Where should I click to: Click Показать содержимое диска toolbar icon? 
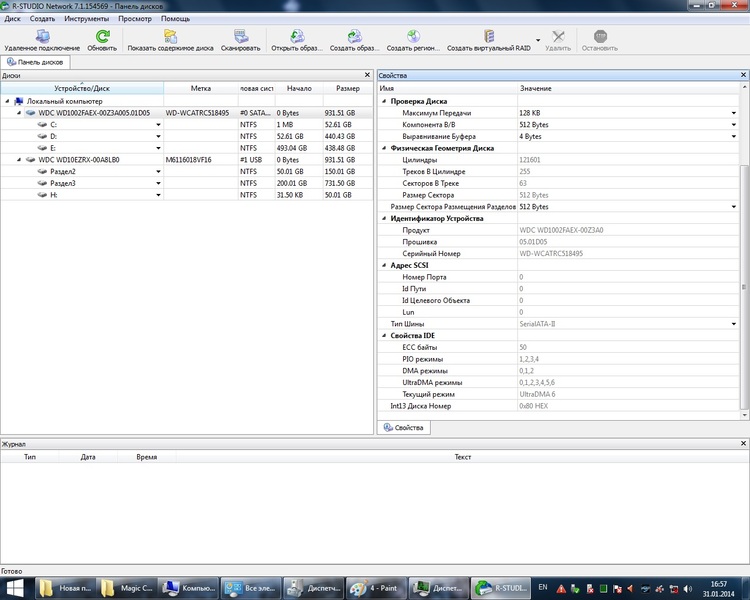click(x=170, y=36)
